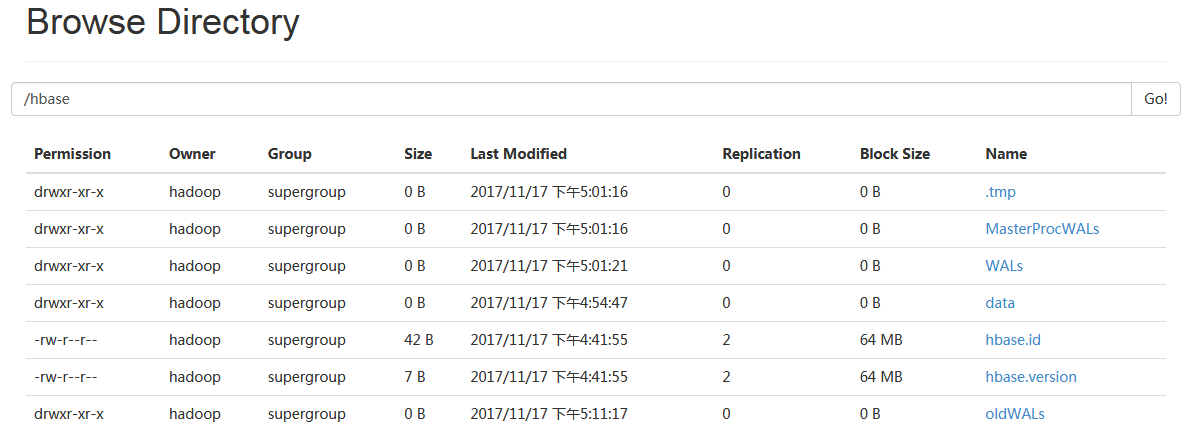
Task: Browse into the oldWALs directory
Action: (1015, 414)
